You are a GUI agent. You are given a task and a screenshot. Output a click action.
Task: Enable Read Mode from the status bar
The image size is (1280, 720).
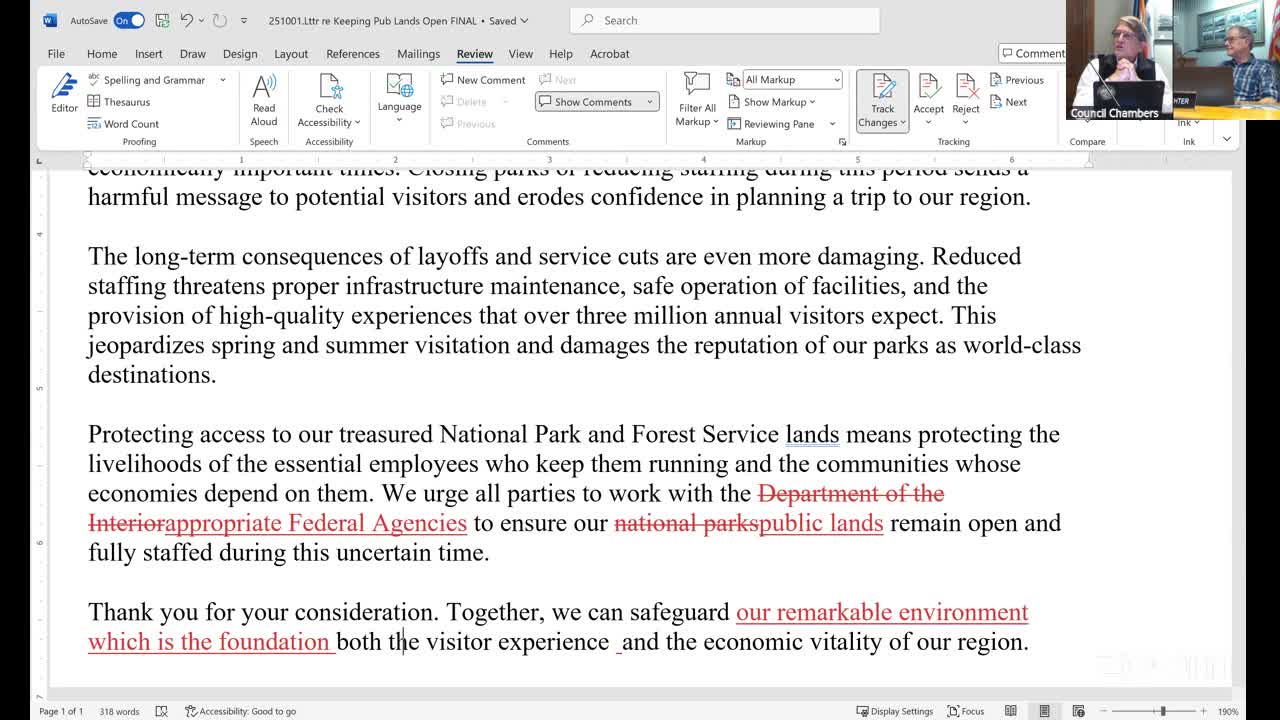1011,710
